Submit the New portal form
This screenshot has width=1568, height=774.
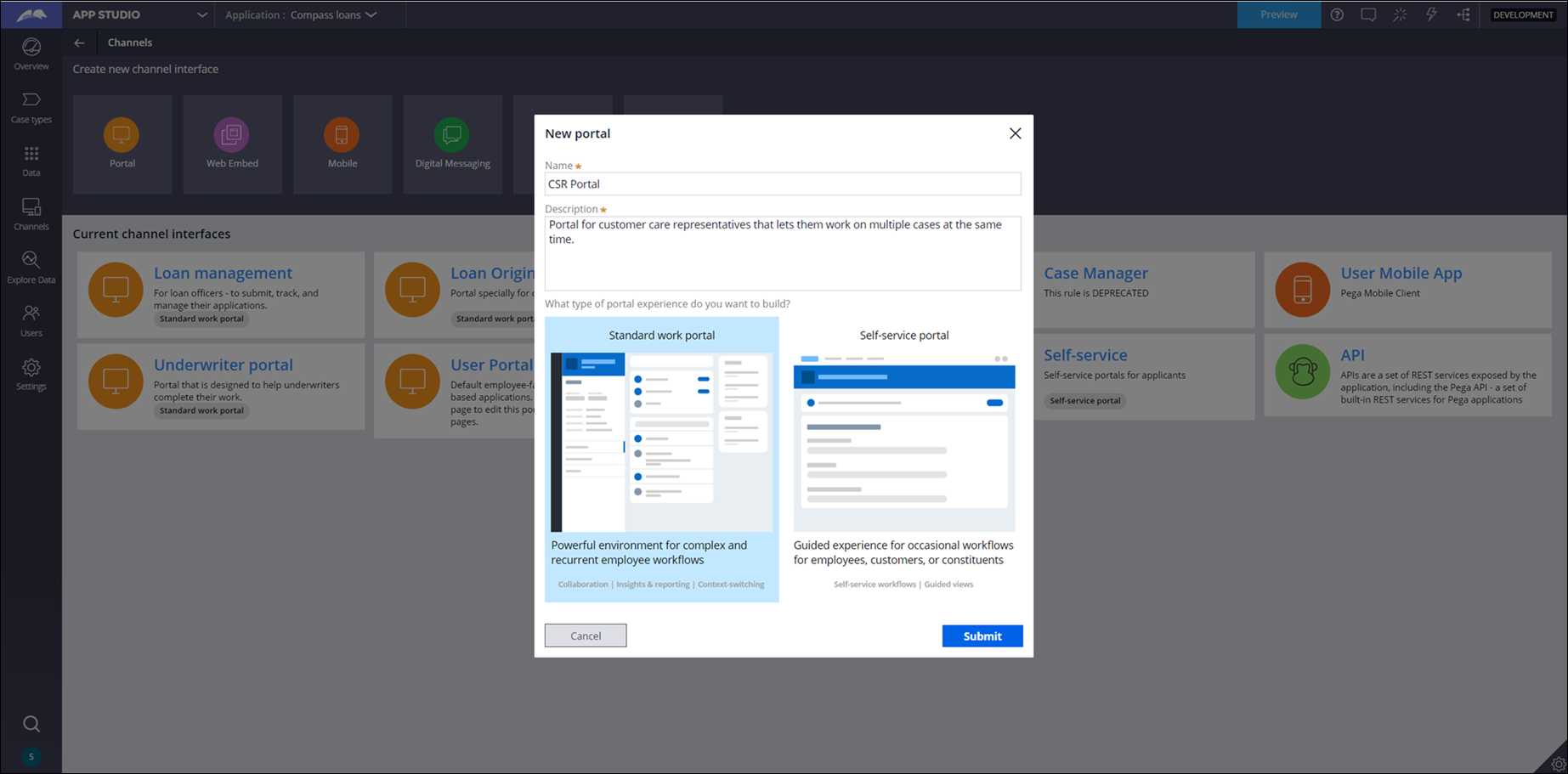point(982,636)
